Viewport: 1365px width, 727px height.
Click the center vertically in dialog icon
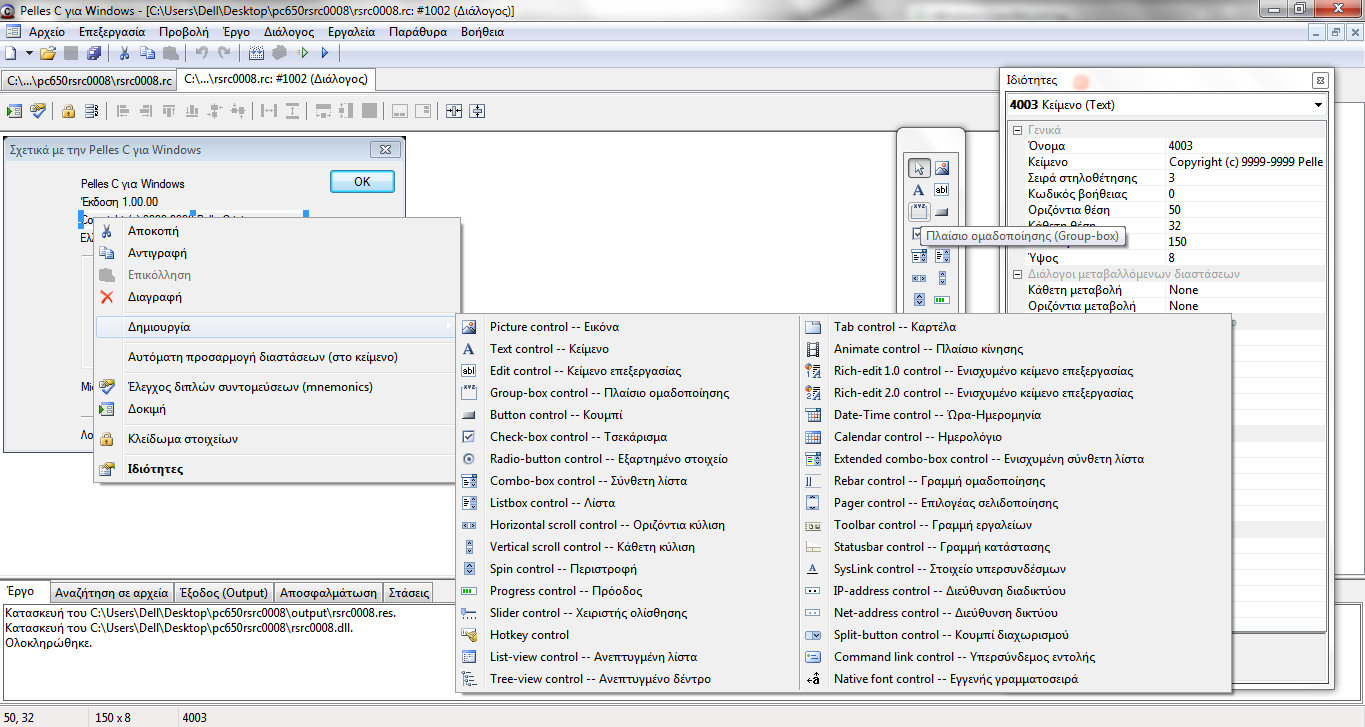[477, 111]
